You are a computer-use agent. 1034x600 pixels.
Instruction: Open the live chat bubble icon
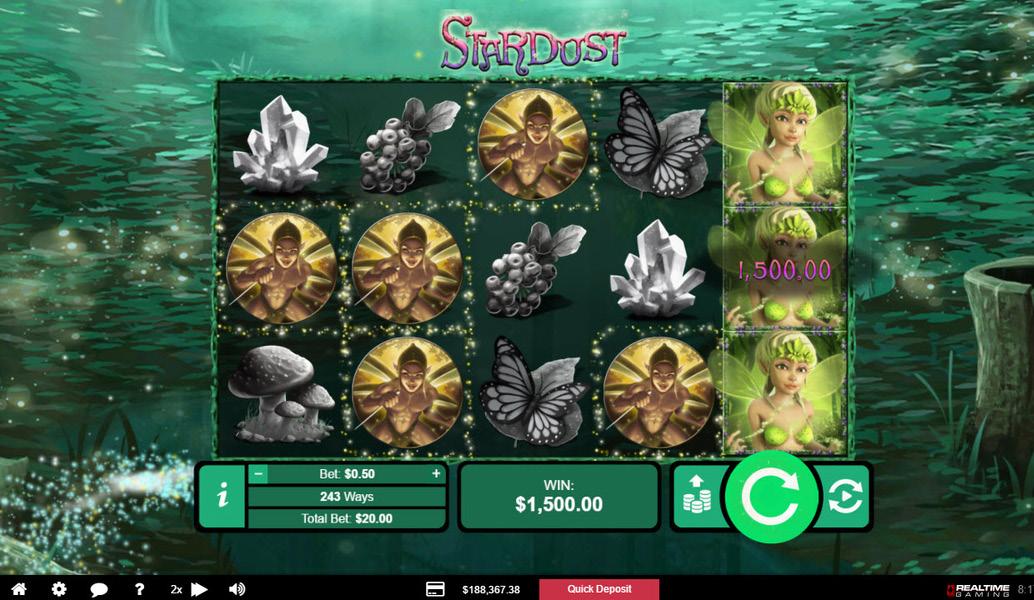tap(99, 589)
